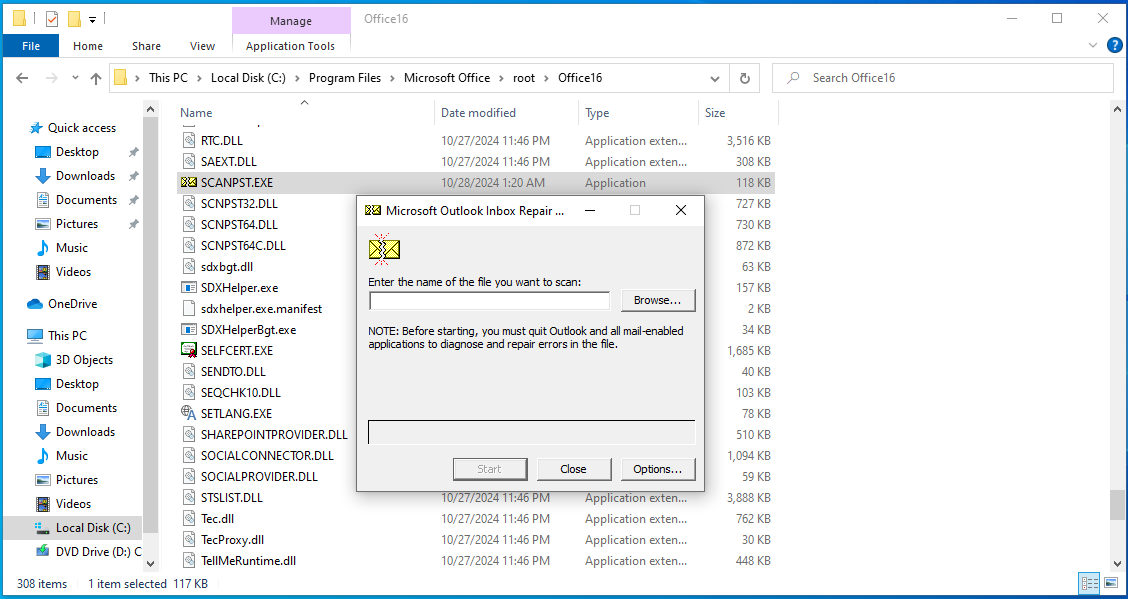Click the Search Office16 box
1128x599 pixels.
point(944,78)
